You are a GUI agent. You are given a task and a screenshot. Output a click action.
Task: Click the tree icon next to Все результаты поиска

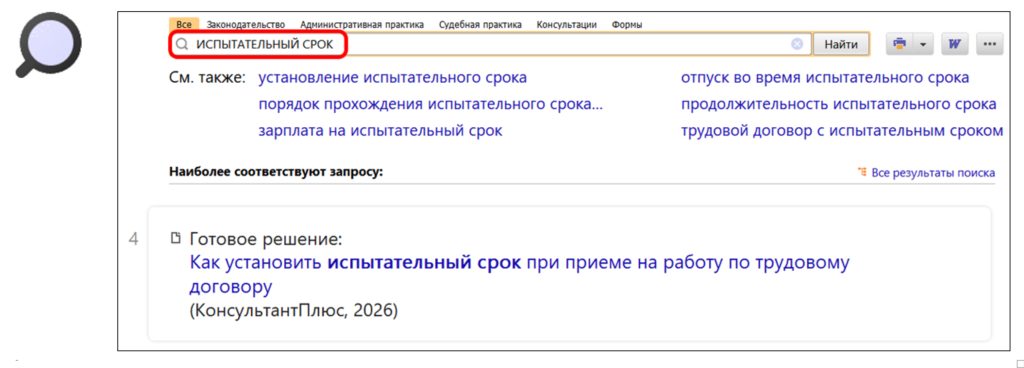[x=862, y=172]
